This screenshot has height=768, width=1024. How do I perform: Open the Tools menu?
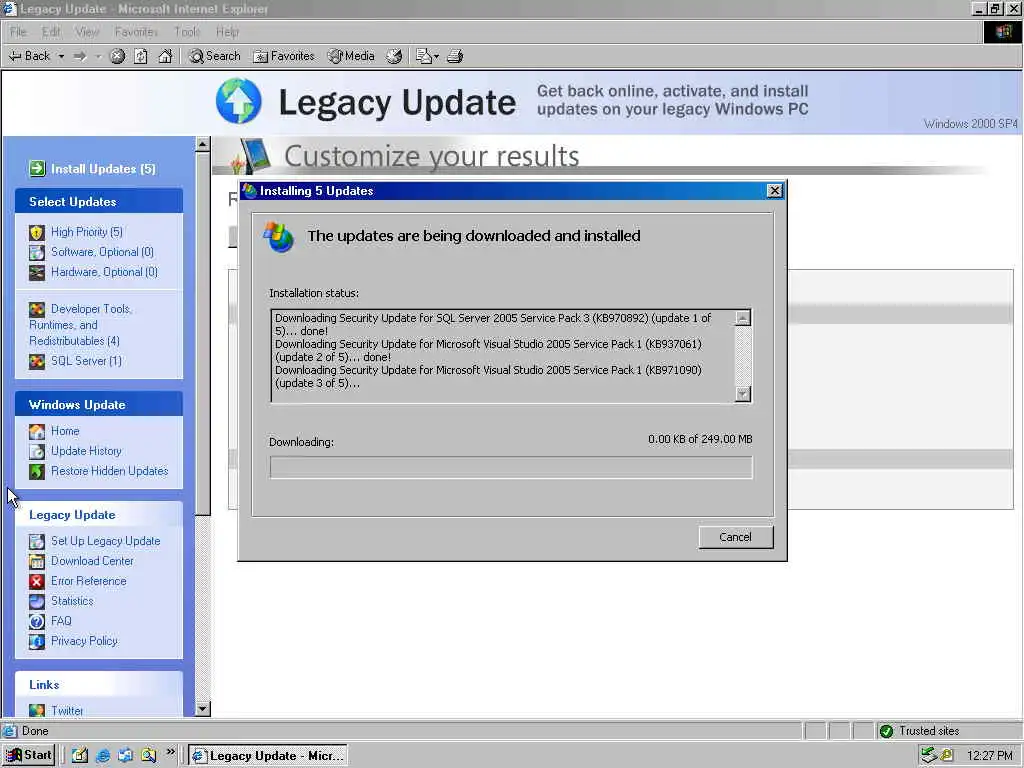[187, 32]
